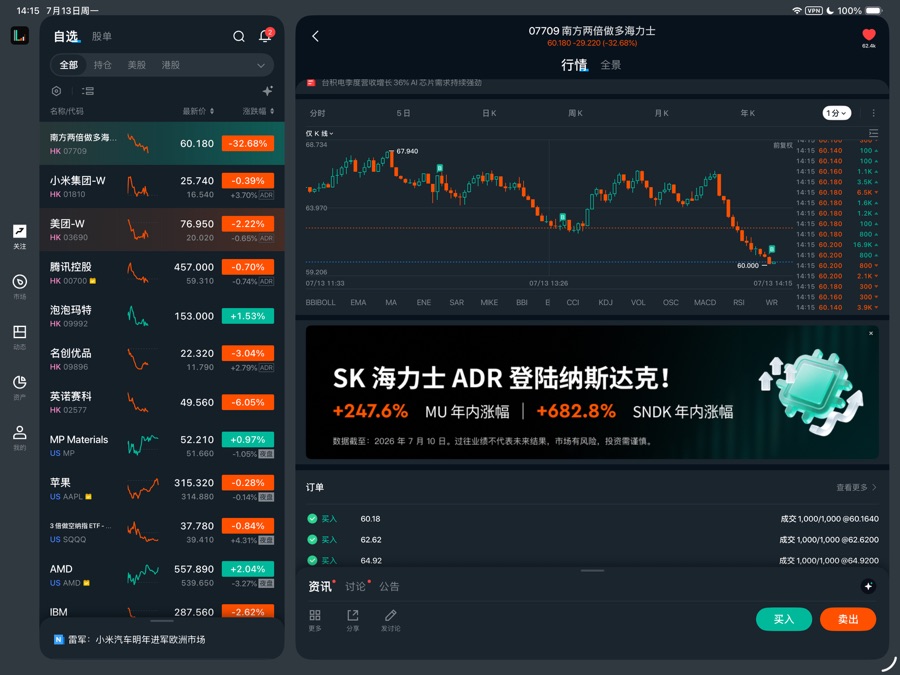Viewport: 900px width, 675px height.
Task: Open the 公告 tab
Action: [x=389, y=586]
